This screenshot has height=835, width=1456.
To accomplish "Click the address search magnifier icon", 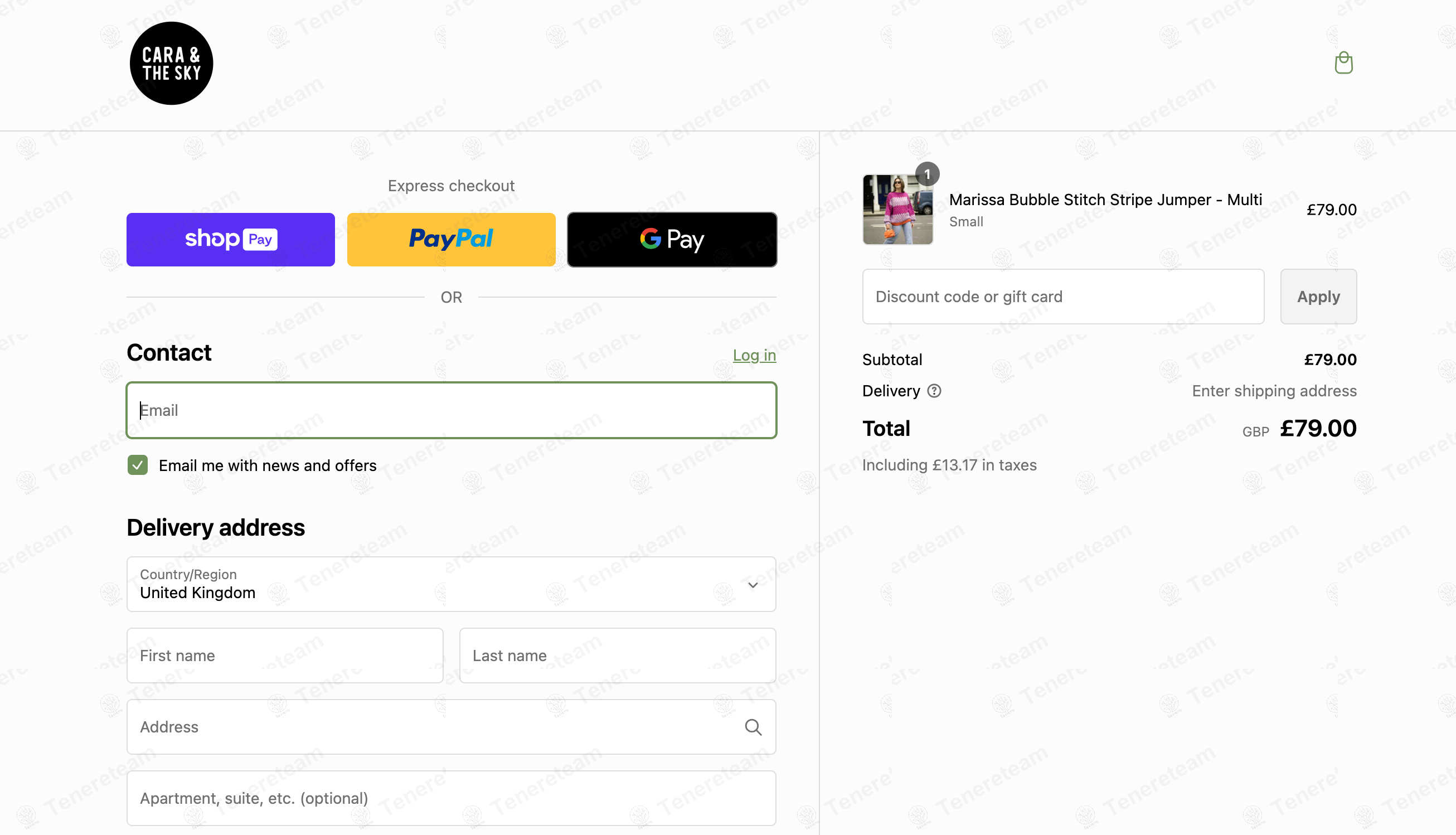I will (x=753, y=727).
